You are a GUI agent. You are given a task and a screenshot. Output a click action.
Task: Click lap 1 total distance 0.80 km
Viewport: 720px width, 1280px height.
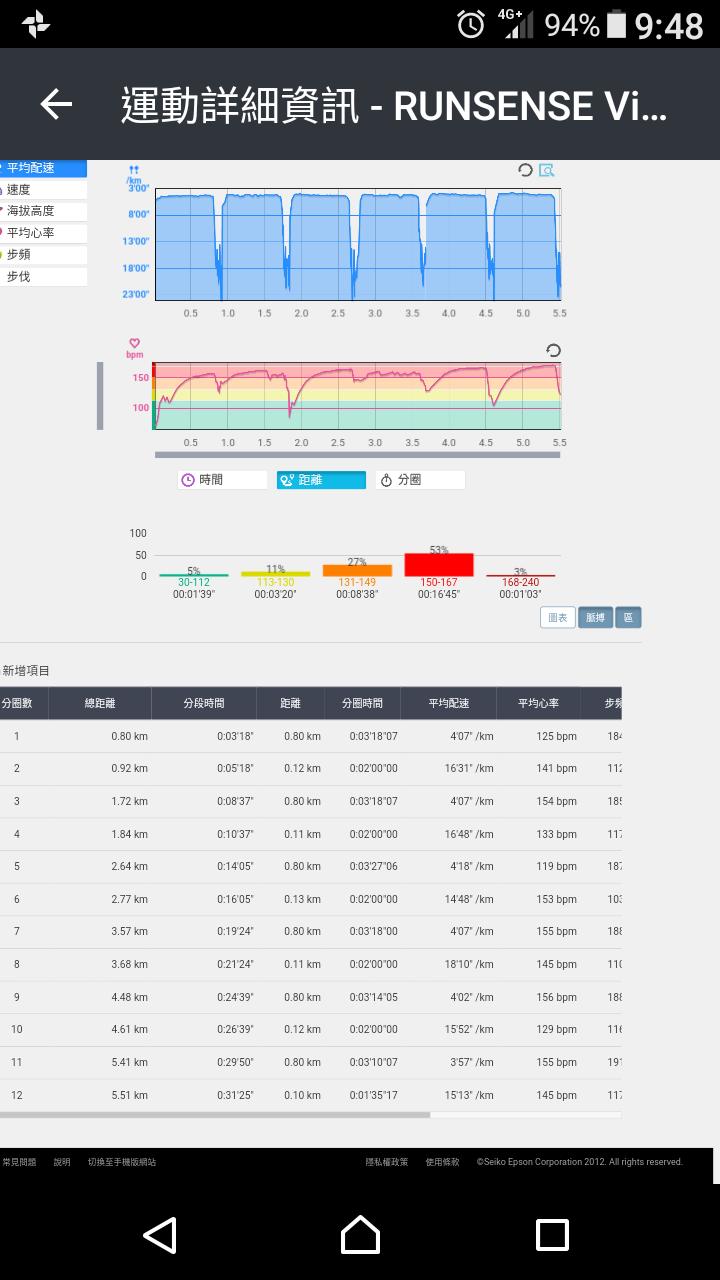130,736
